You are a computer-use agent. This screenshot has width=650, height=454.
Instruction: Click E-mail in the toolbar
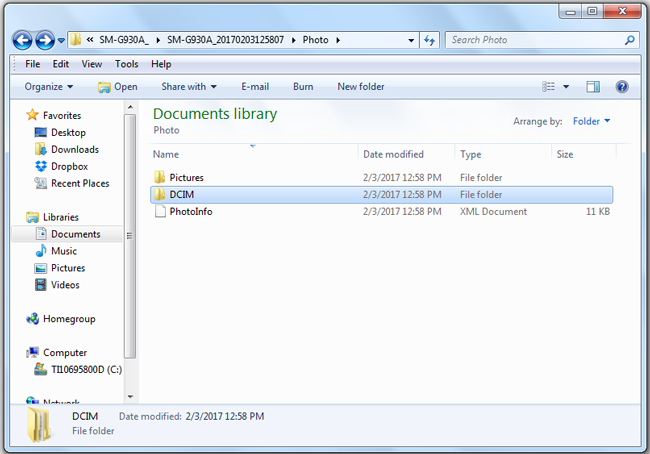click(x=255, y=87)
